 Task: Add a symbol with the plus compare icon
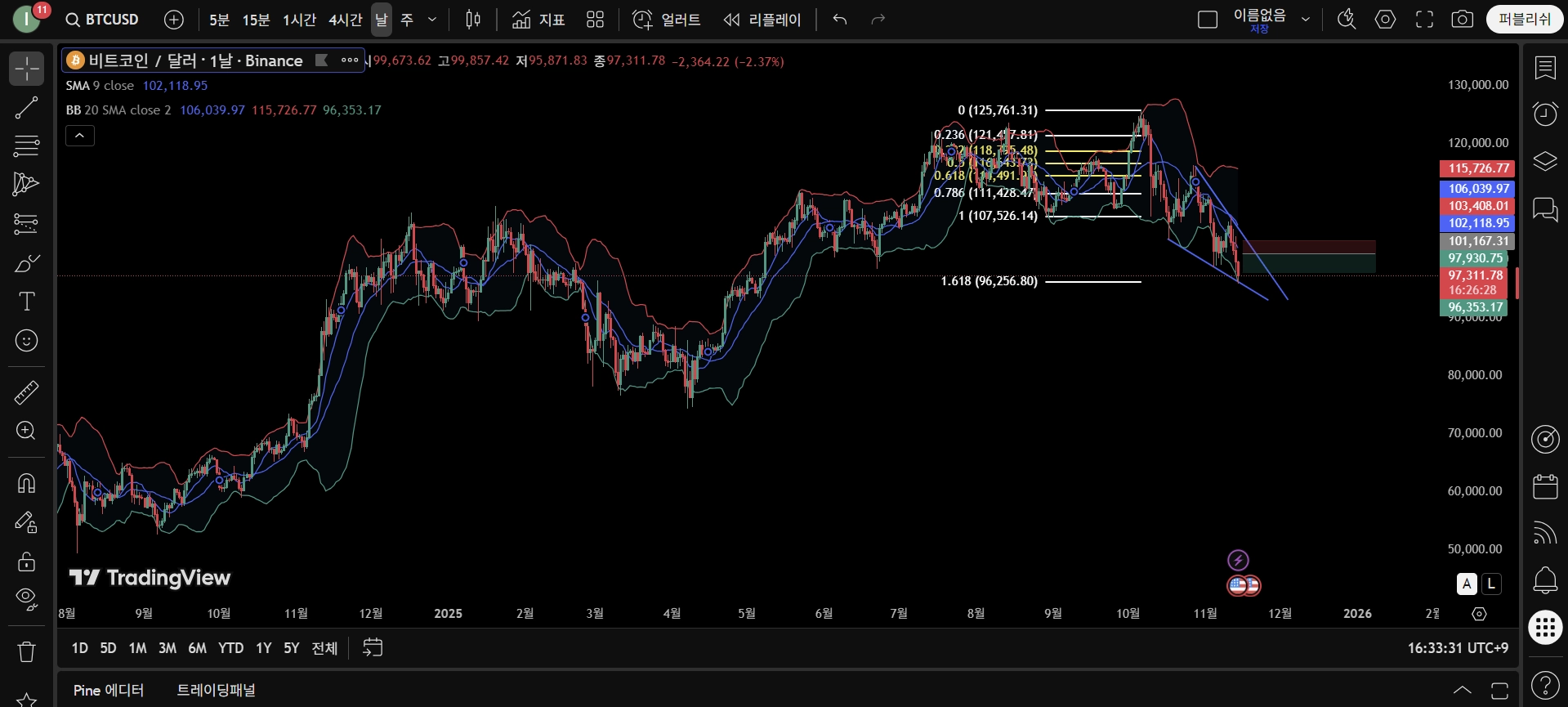(x=174, y=20)
